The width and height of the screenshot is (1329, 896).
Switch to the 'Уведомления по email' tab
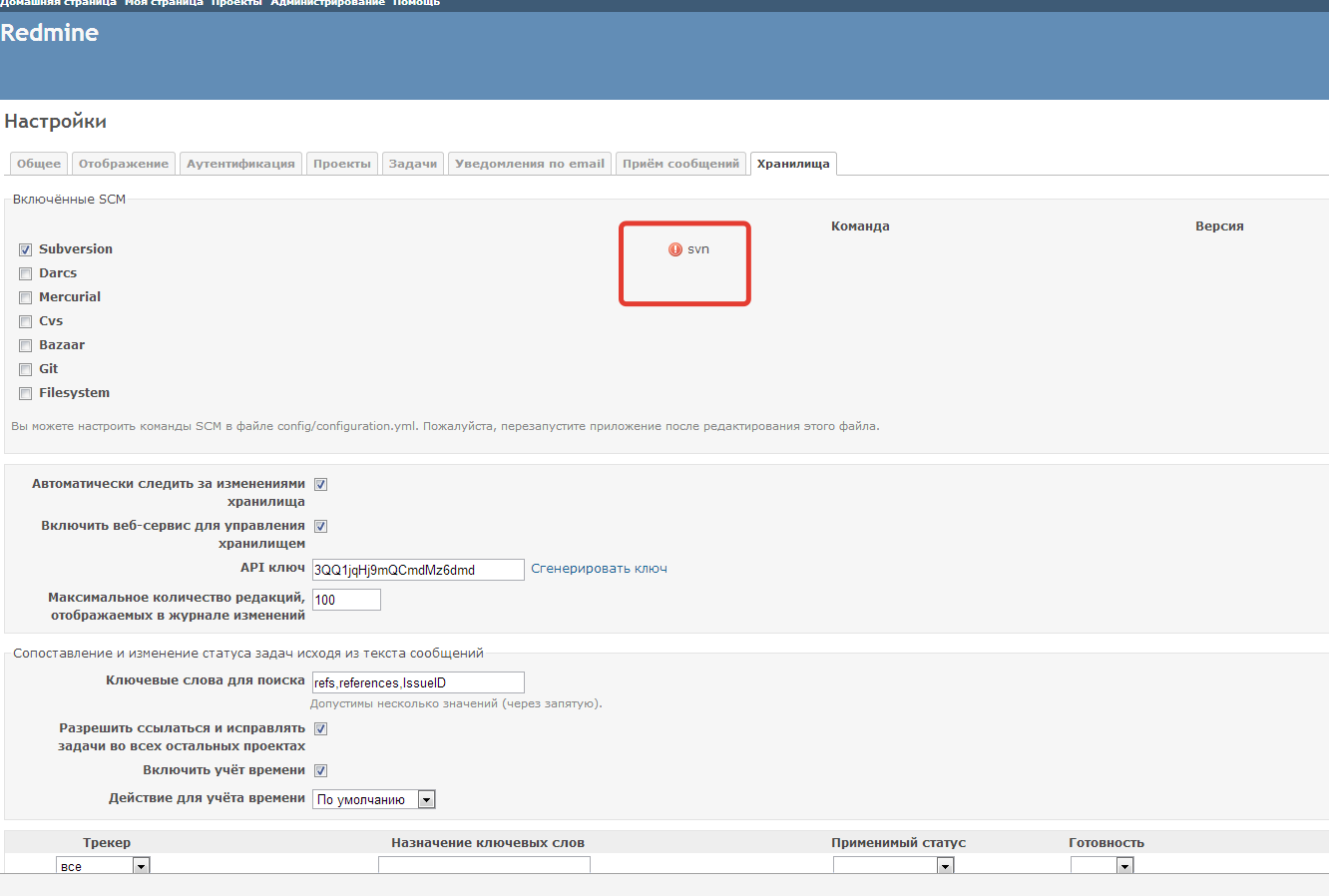click(530, 164)
